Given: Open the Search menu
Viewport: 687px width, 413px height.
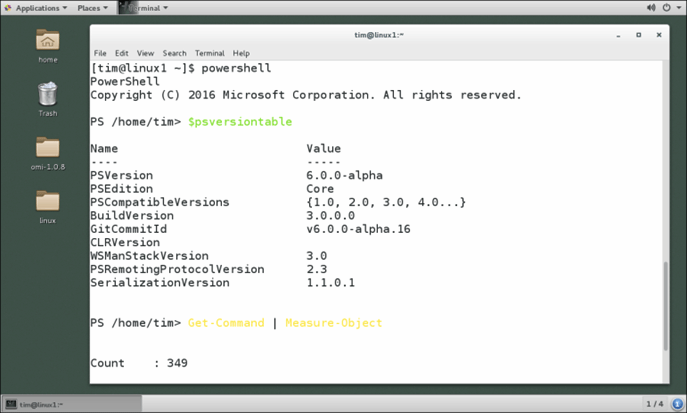Looking at the screenshot, I should [174, 53].
